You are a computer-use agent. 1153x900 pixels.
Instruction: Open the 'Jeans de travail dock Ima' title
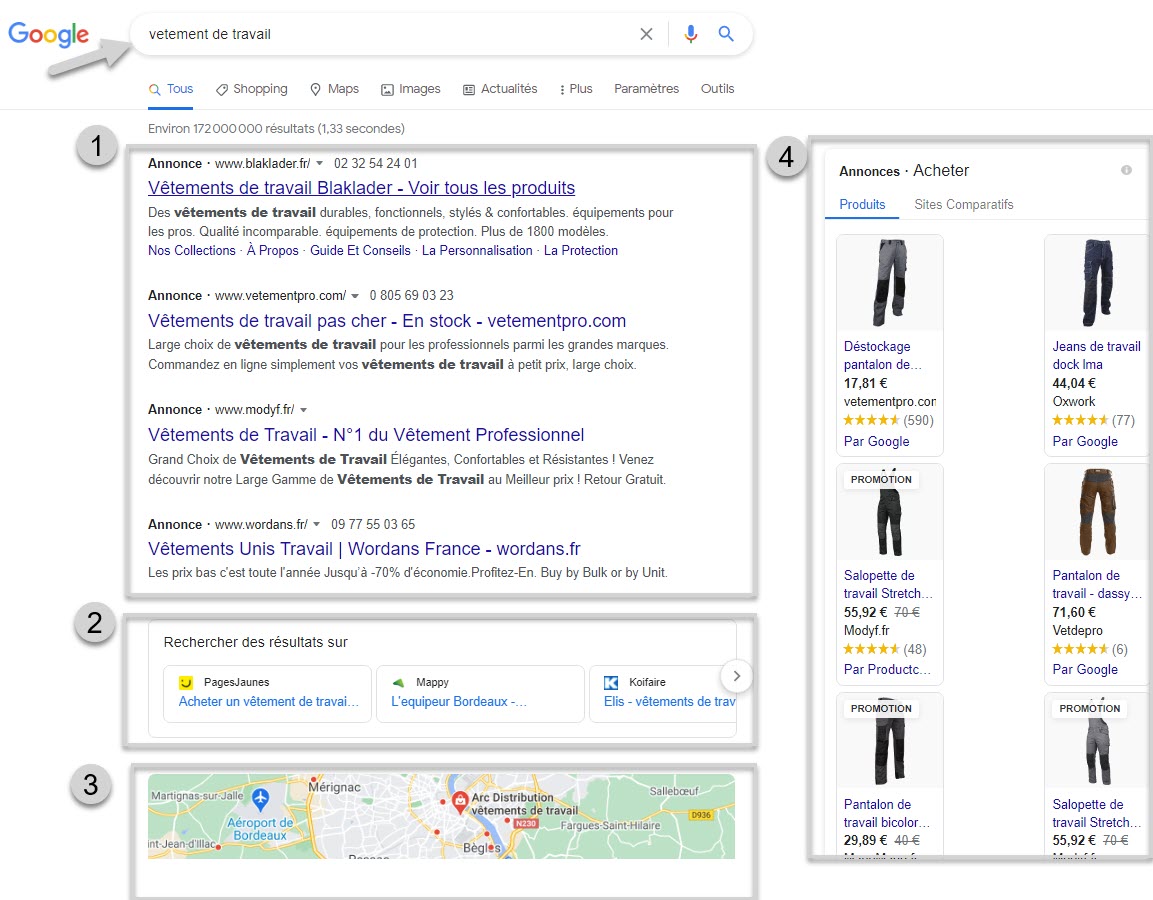[1096, 355]
